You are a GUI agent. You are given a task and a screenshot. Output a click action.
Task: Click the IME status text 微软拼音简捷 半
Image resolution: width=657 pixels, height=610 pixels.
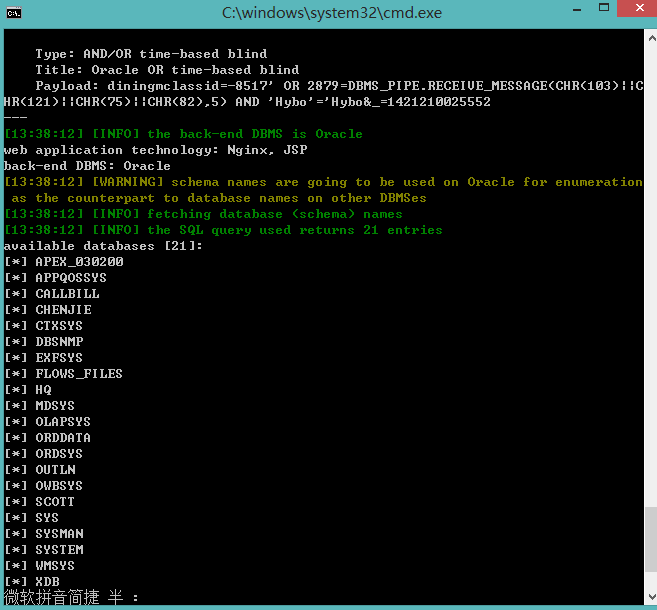pos(64,597)
